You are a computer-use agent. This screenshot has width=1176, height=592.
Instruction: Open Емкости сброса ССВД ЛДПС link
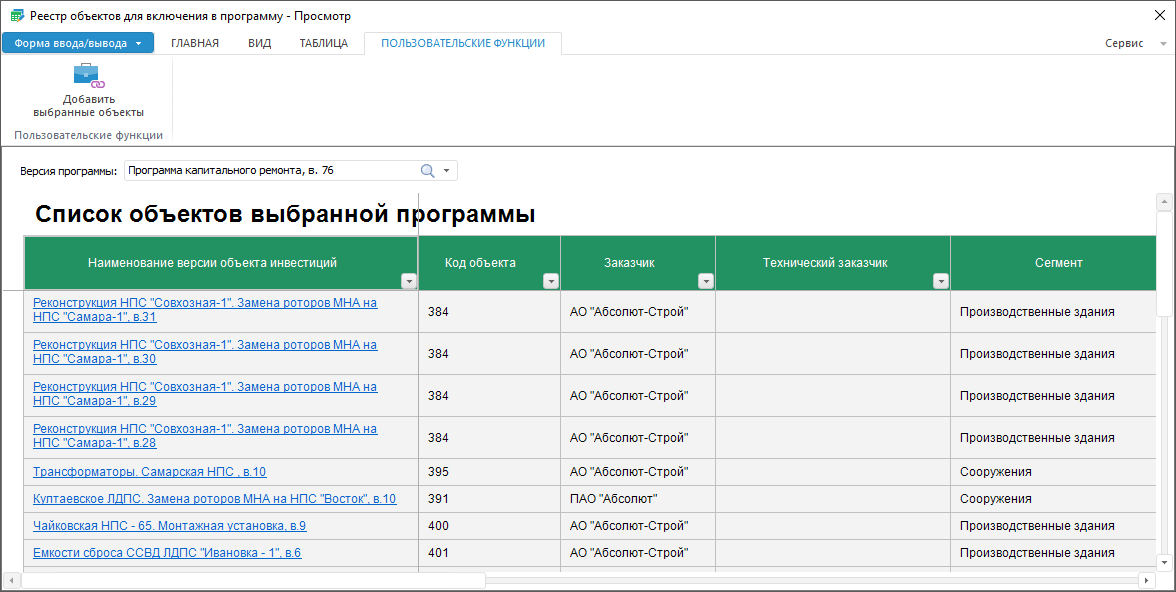coord(167,553)
